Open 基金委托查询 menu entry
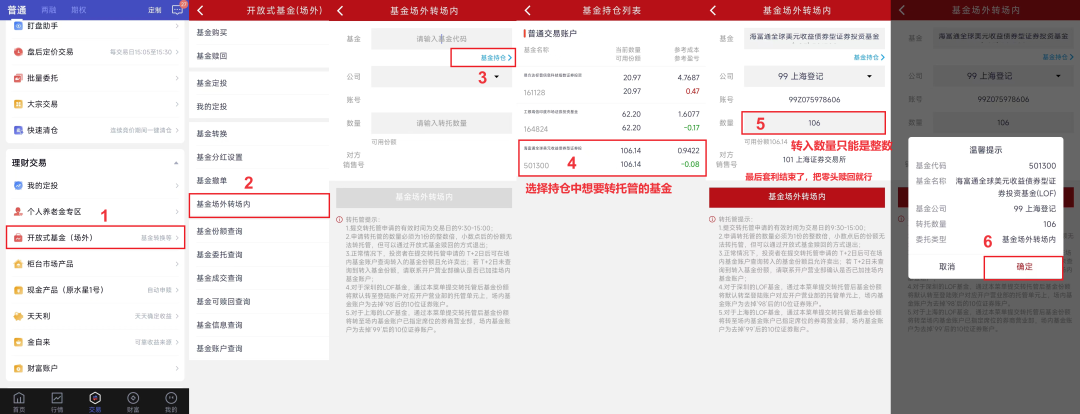Screen dimensions: 1080x414 coord(259,254)
